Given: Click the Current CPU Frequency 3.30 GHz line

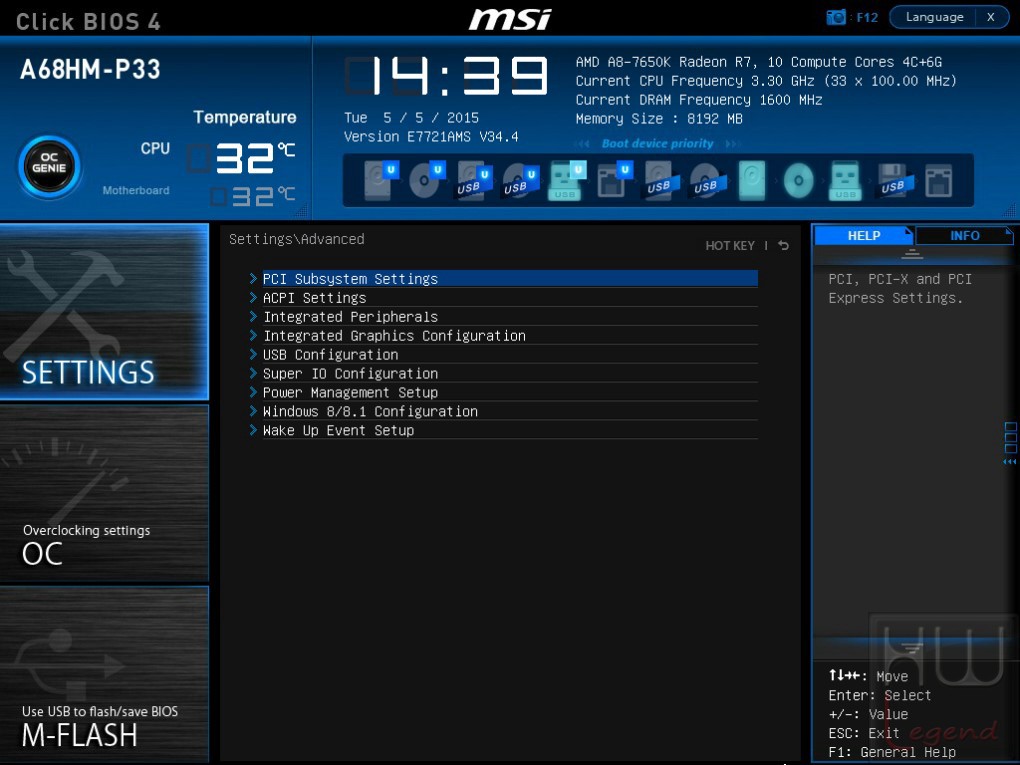Looking at the screenshot, I should 766,81.
